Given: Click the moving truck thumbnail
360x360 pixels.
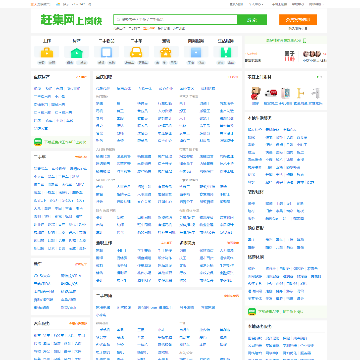Looking at the screenshot, I should pos(271,94).
